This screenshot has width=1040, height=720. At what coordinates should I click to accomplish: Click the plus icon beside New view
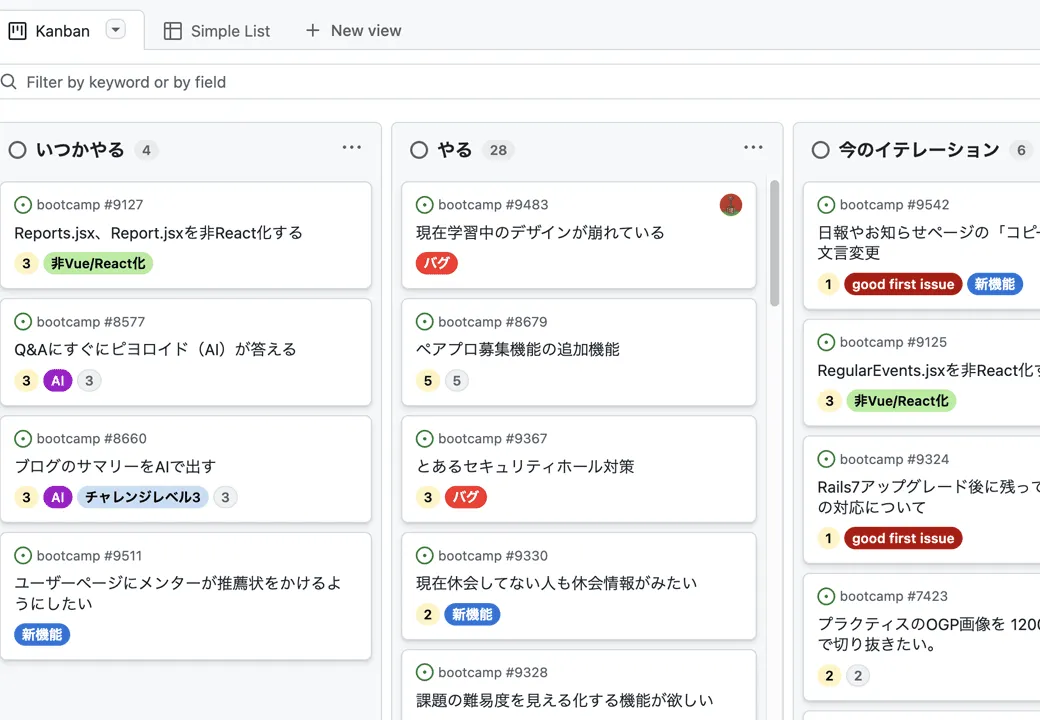(x=312, y=30)
